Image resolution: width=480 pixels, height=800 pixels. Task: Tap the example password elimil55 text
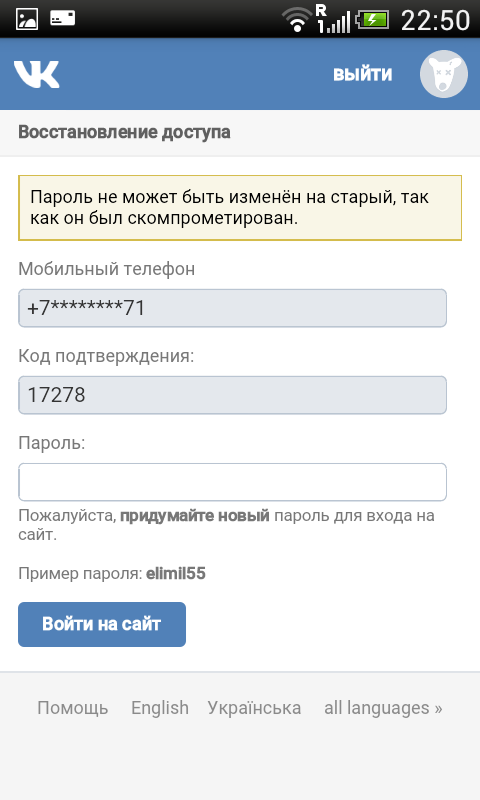pyautogui.click(x=175, y=573)
